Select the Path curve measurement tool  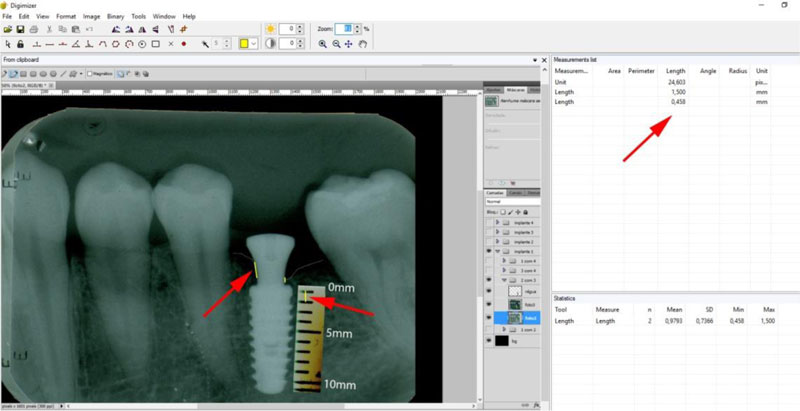(x=103, y=44)
